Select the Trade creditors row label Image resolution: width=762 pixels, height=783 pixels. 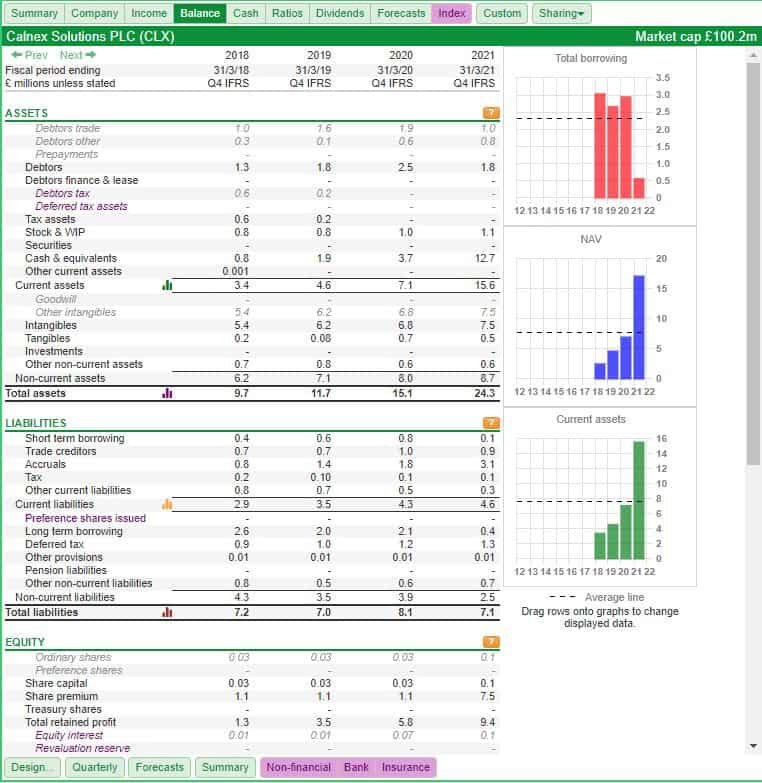60,451
